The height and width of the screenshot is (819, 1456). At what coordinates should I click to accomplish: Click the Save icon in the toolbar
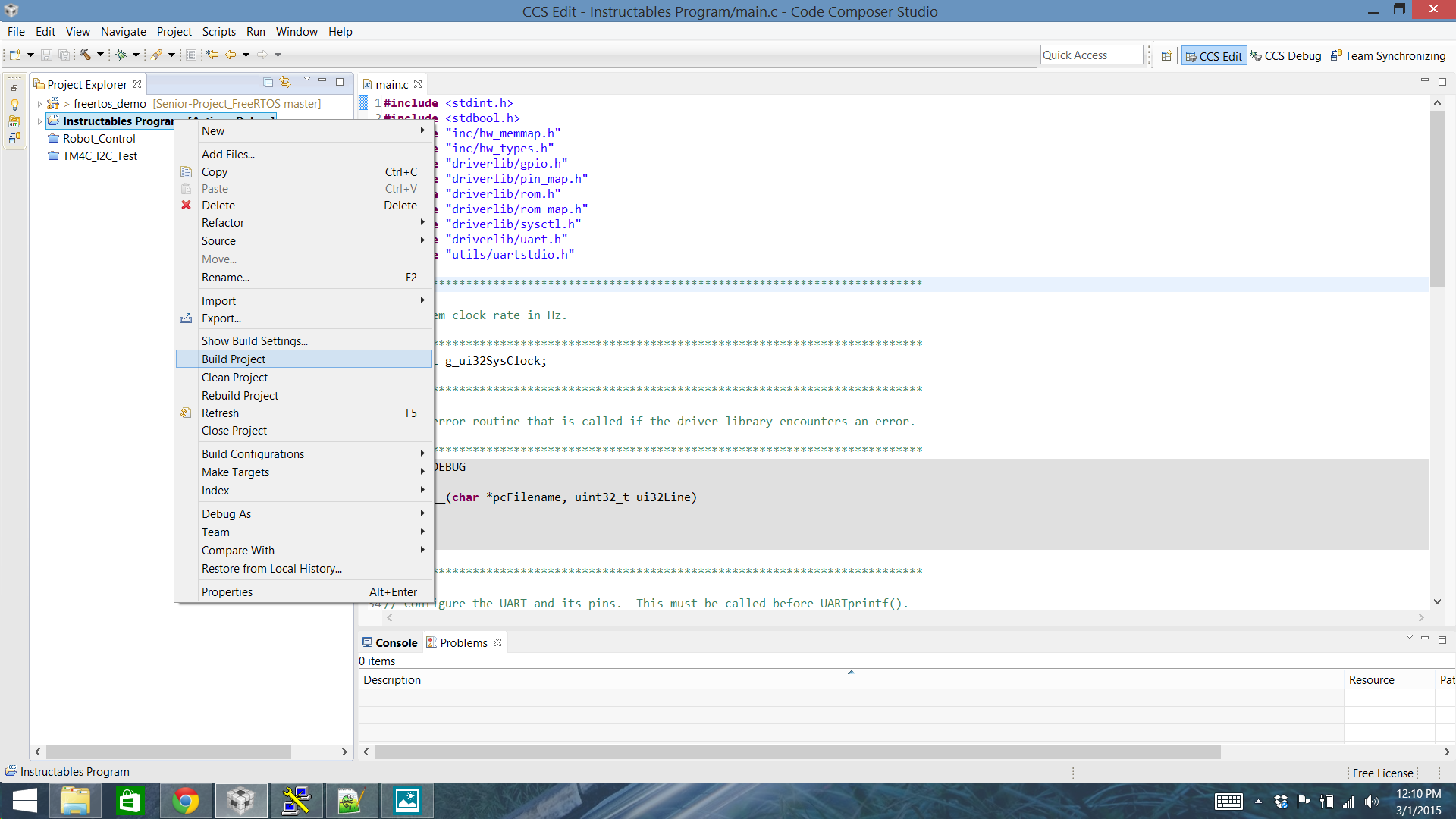click(46, 55)
